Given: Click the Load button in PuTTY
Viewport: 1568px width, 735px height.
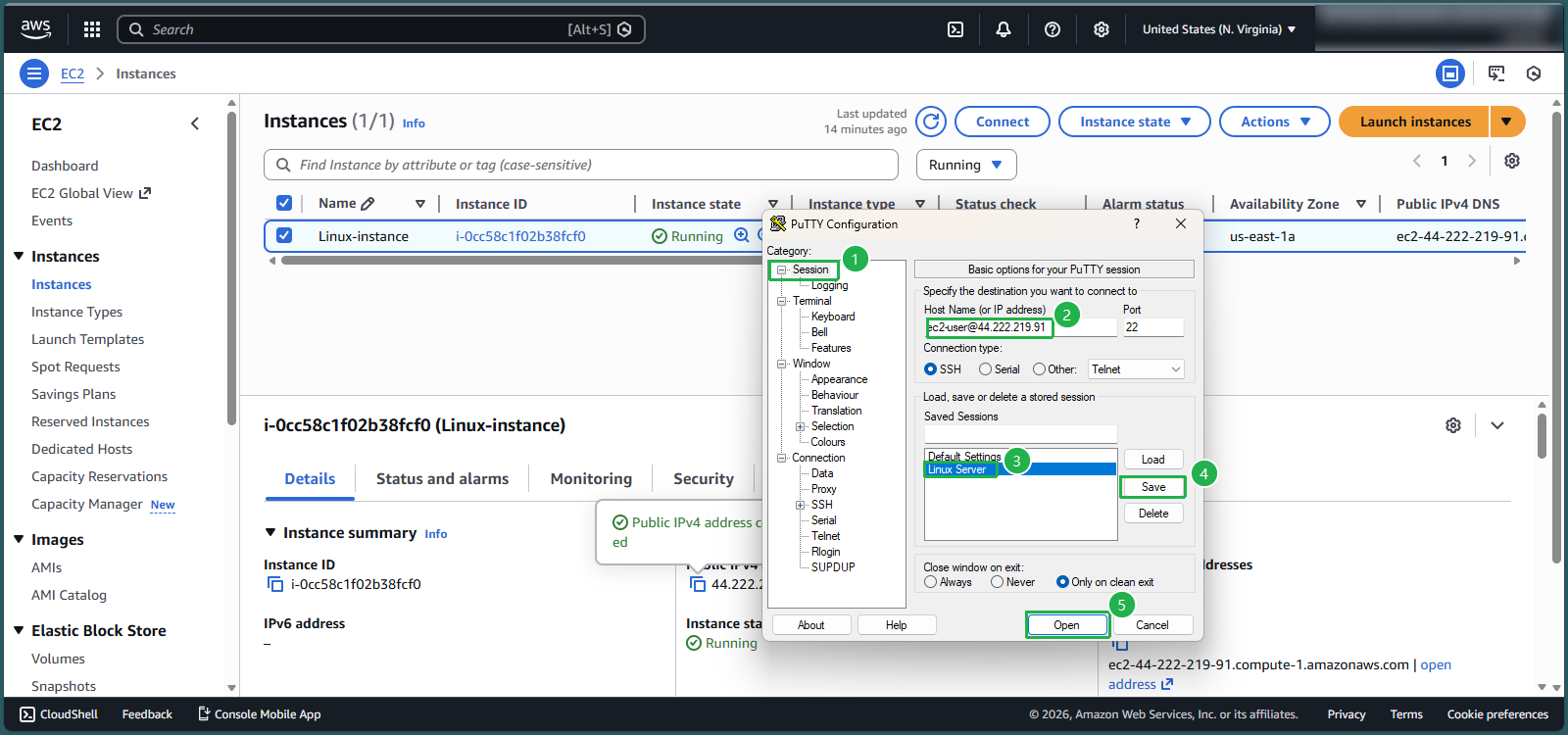Looking at the screenshot, I should tap(1153, 460).
